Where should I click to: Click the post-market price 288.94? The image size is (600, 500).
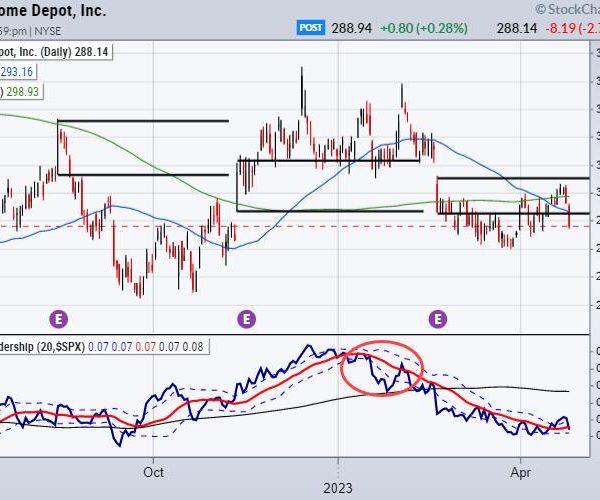click(x=351, y=28)
